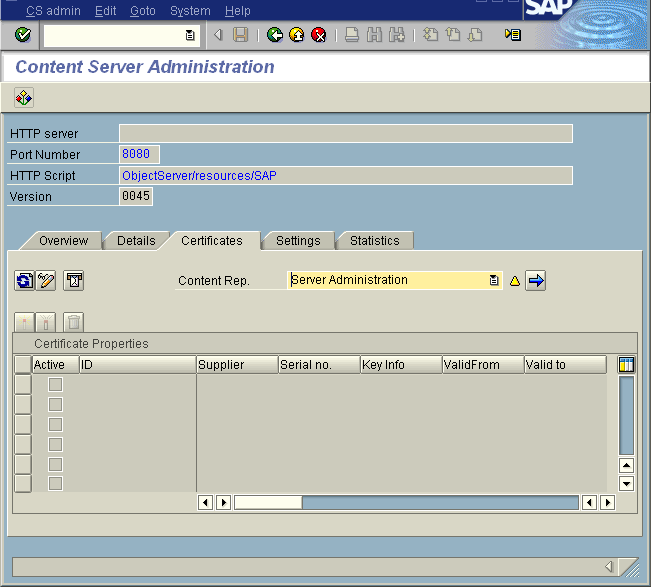Viewport: 651px width, 587px height.
Task: Click the pencil Change/Display icon
Action: (46, 281)
